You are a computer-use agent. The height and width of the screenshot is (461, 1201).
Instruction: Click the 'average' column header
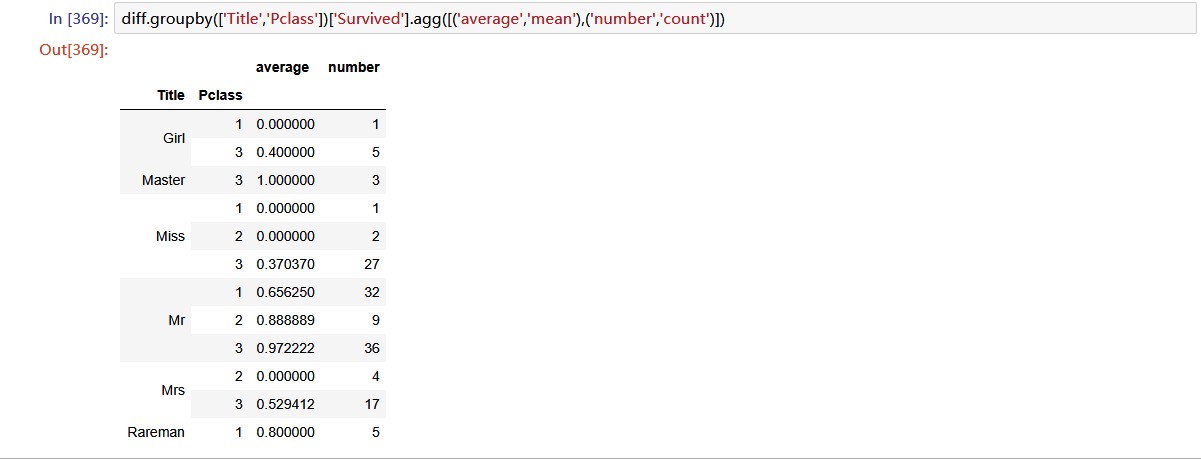(x=283, y=68)
